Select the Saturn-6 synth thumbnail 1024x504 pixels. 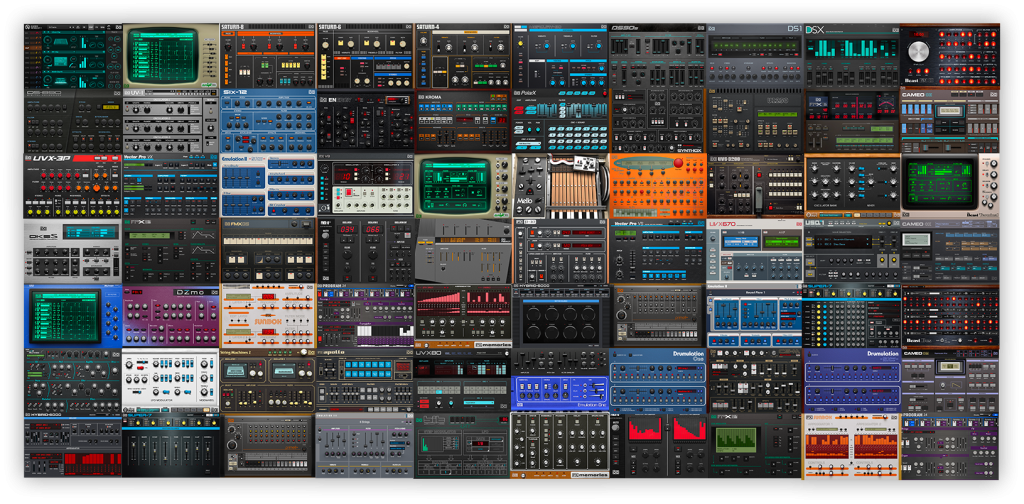pos(365,57)
